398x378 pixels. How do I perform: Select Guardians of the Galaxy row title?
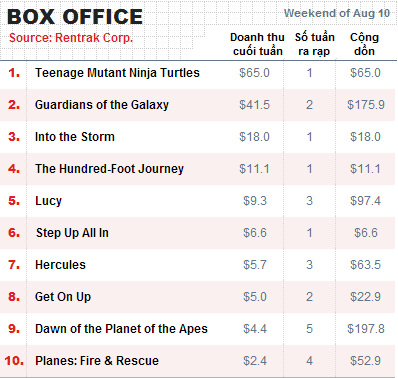(102, 105)
